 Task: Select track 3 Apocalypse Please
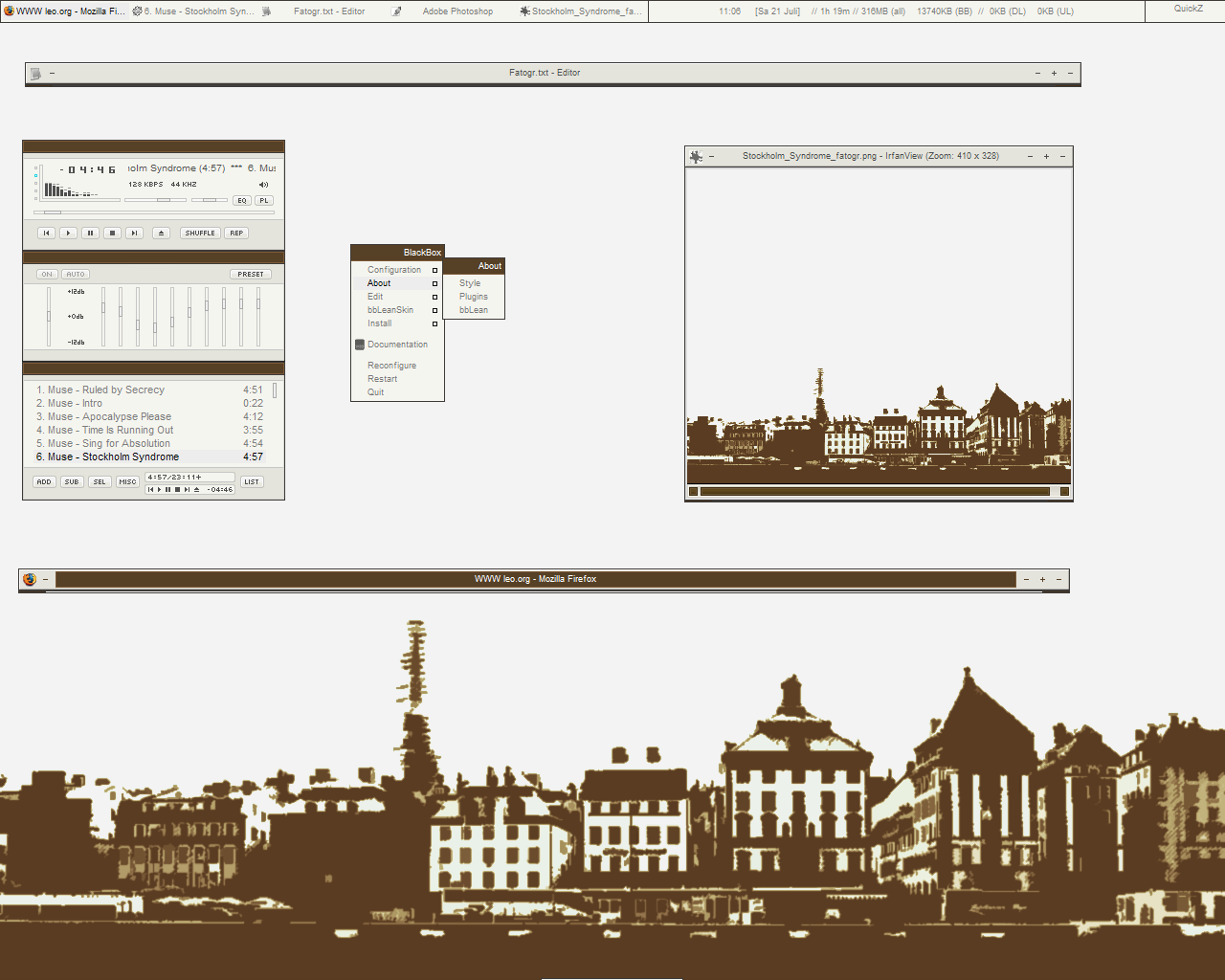(x=149, y=416)
